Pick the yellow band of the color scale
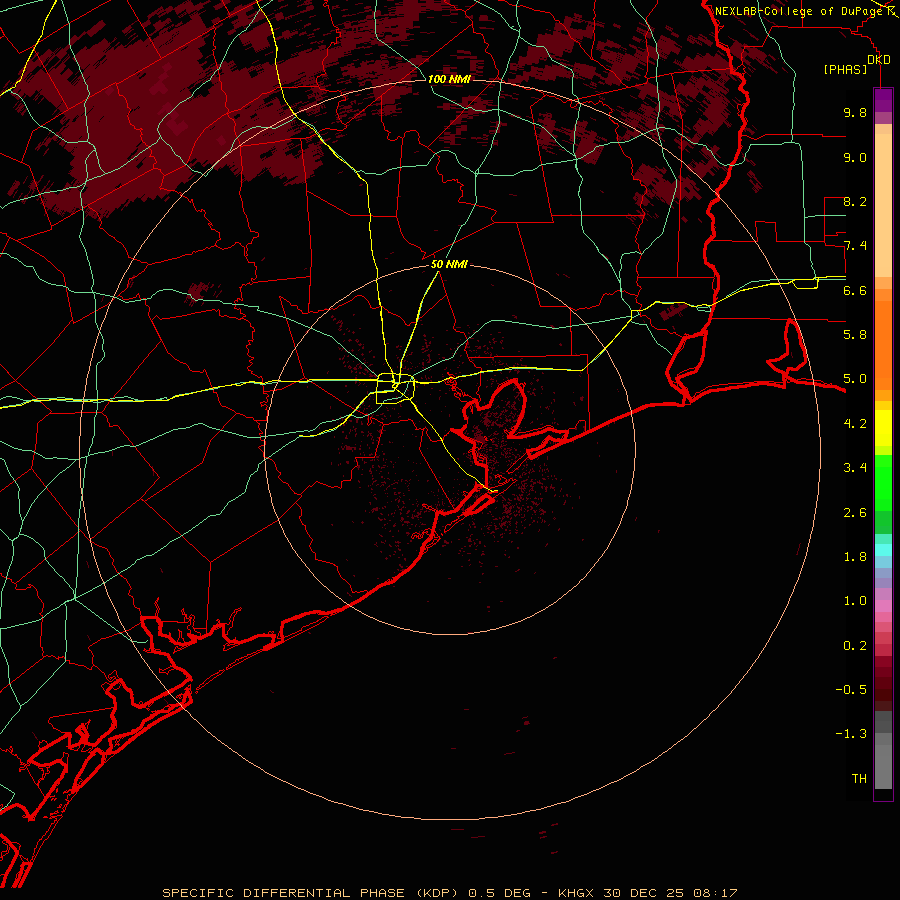900x900 pixels. 883,428
